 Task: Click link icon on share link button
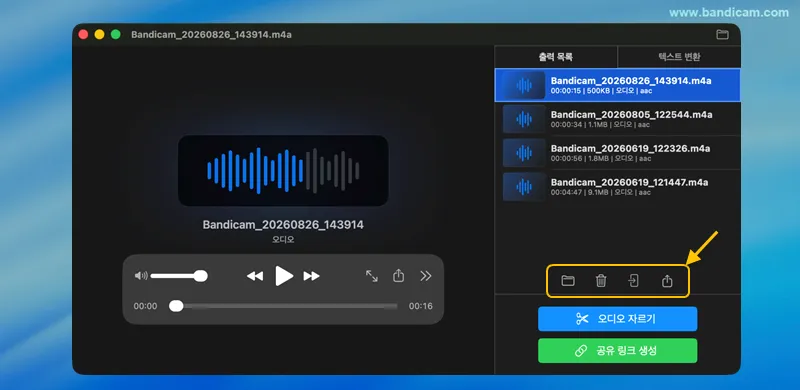581,351
